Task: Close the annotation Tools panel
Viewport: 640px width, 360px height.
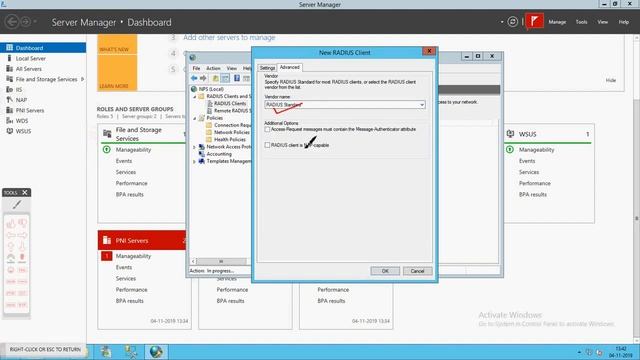Action: point(25,192)
